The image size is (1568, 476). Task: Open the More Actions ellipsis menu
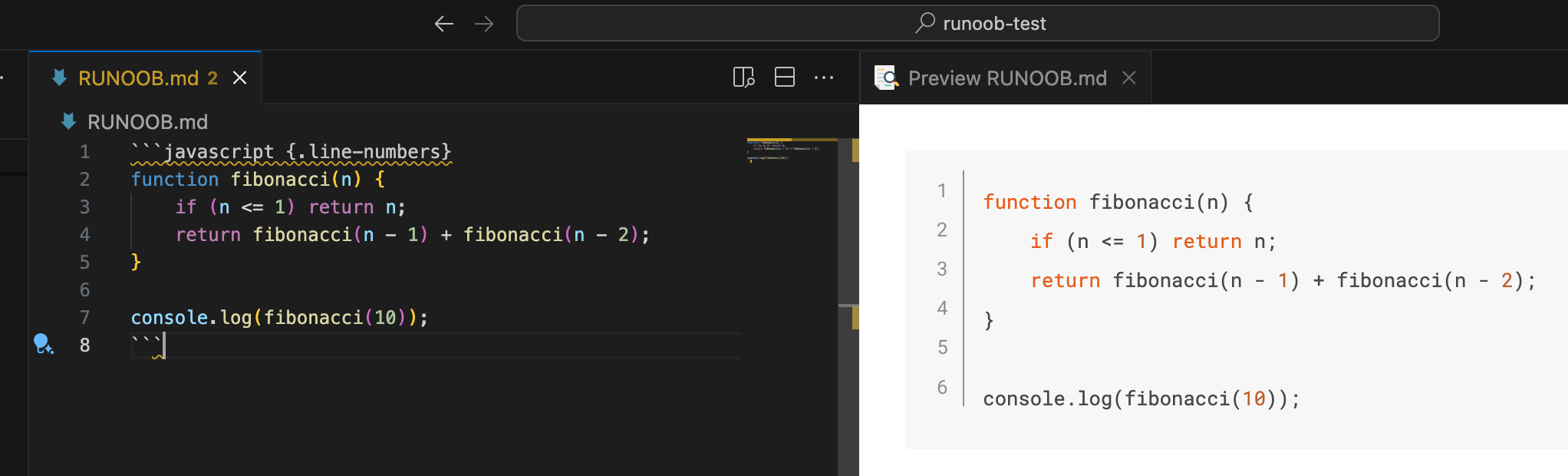tap(824, 78)
